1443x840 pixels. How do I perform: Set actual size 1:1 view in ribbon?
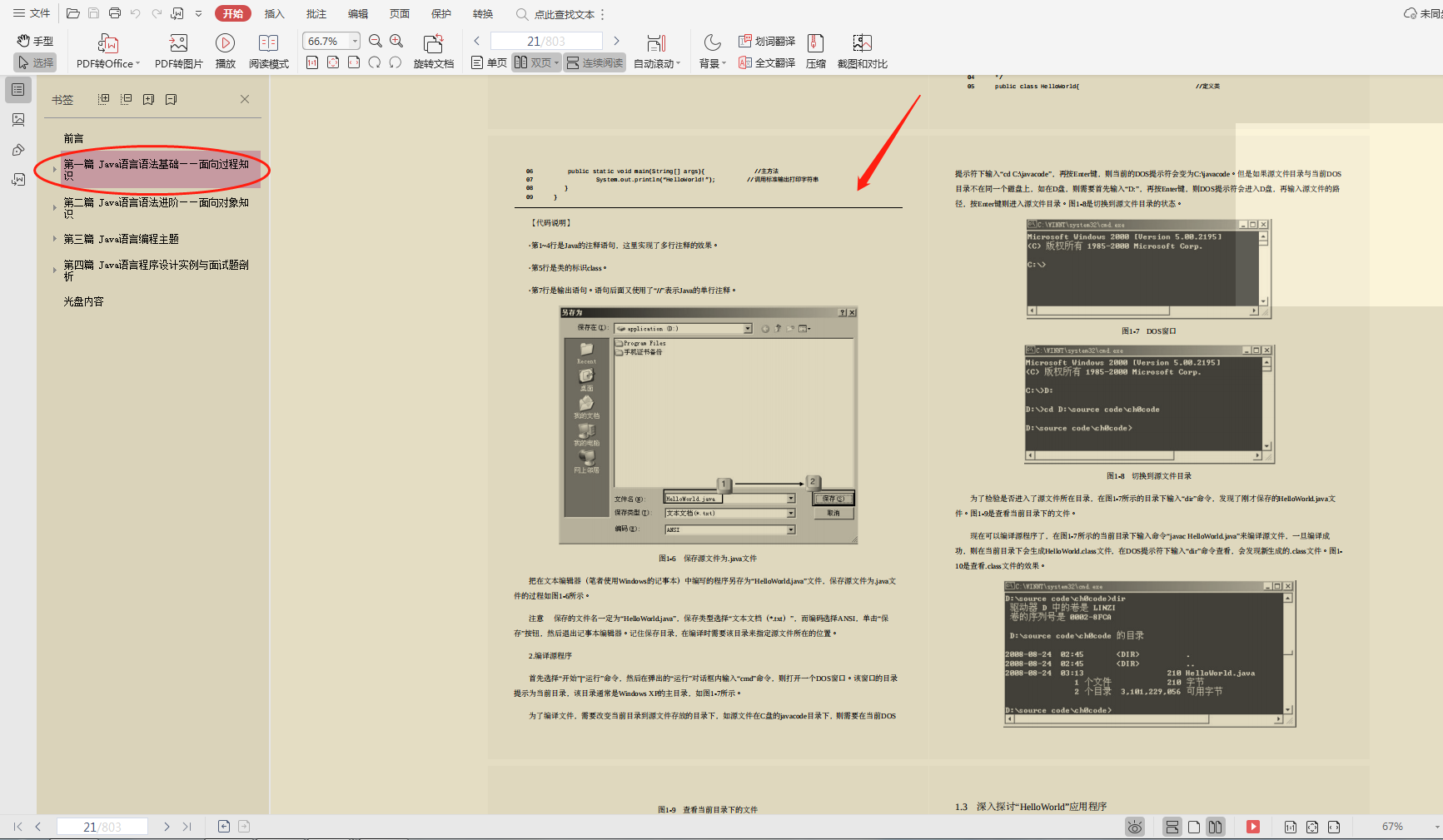tap(312, 62)
